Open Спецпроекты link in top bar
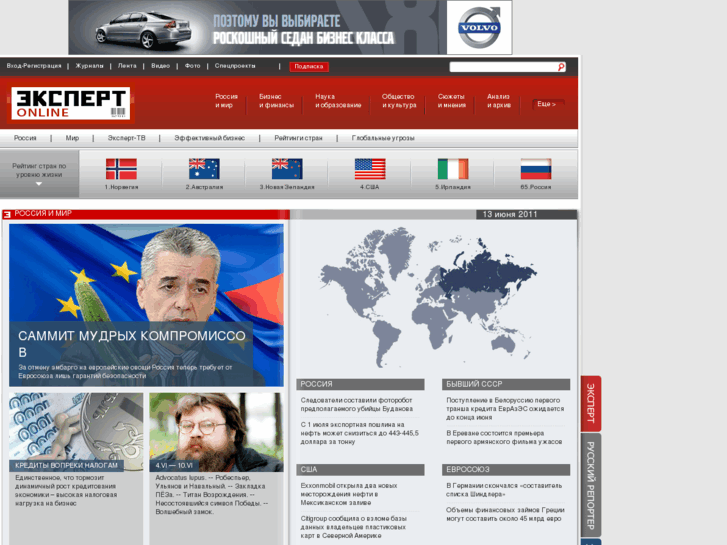This screenshot has height=545, width=727. click(x=235, y=66)
